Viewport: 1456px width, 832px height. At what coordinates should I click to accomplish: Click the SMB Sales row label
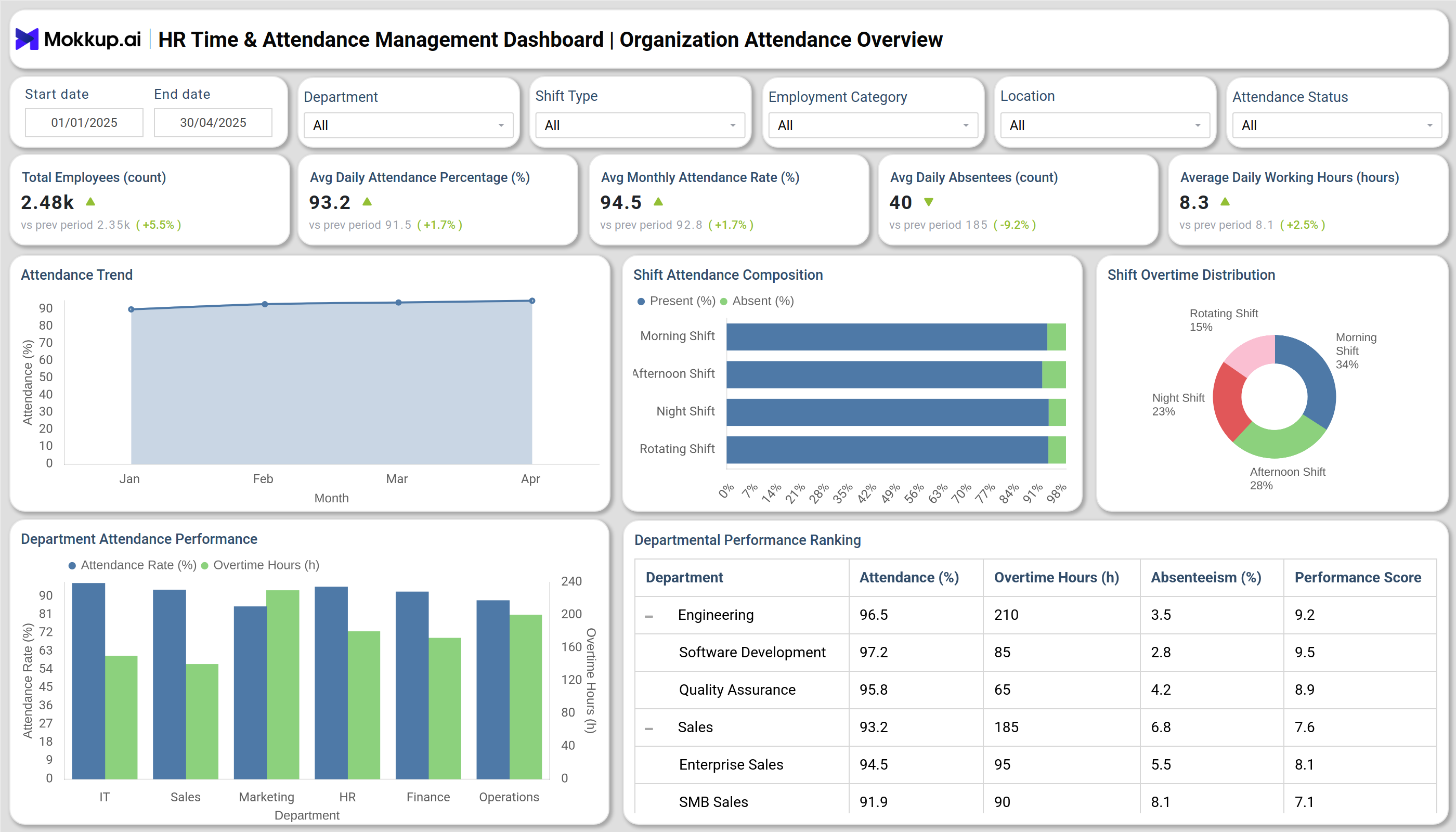[713, 802]
